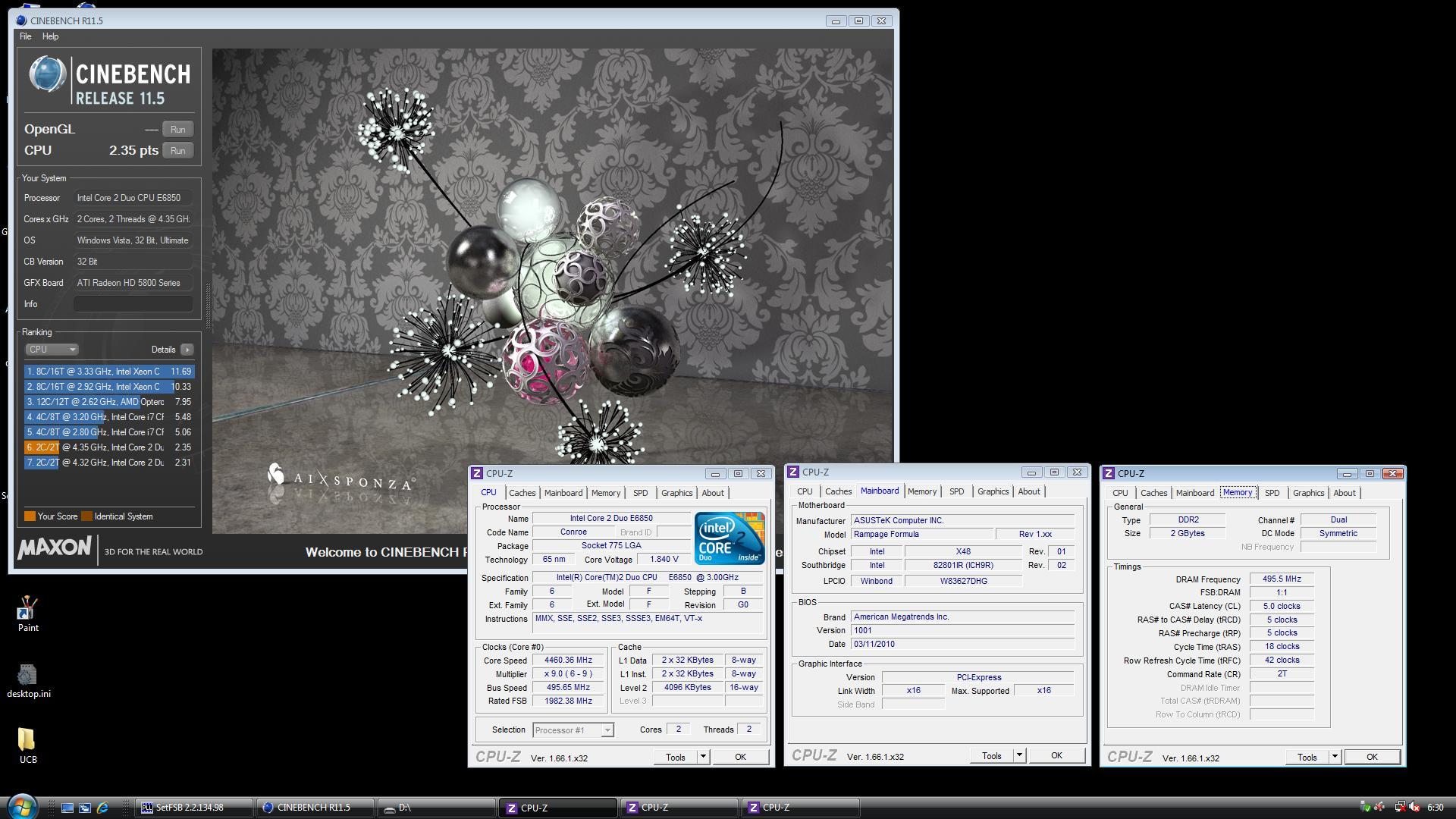The width and height of the screenshot is (1456, 819).
Task: Click the Cinebench title bar icon
Action: [21, 20]
